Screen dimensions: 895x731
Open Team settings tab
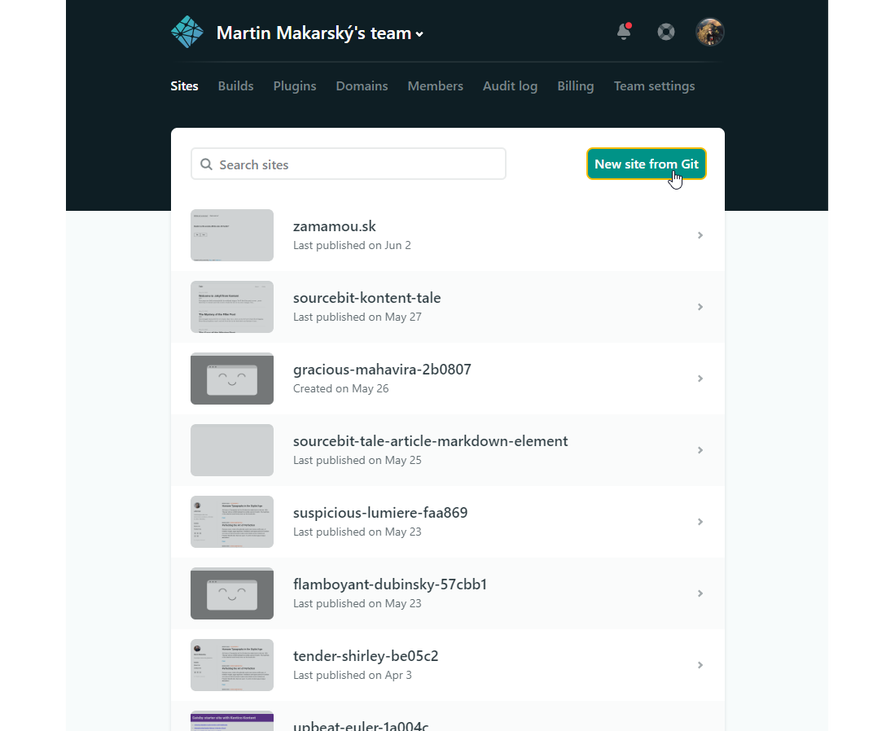click(x=654, y=86)
